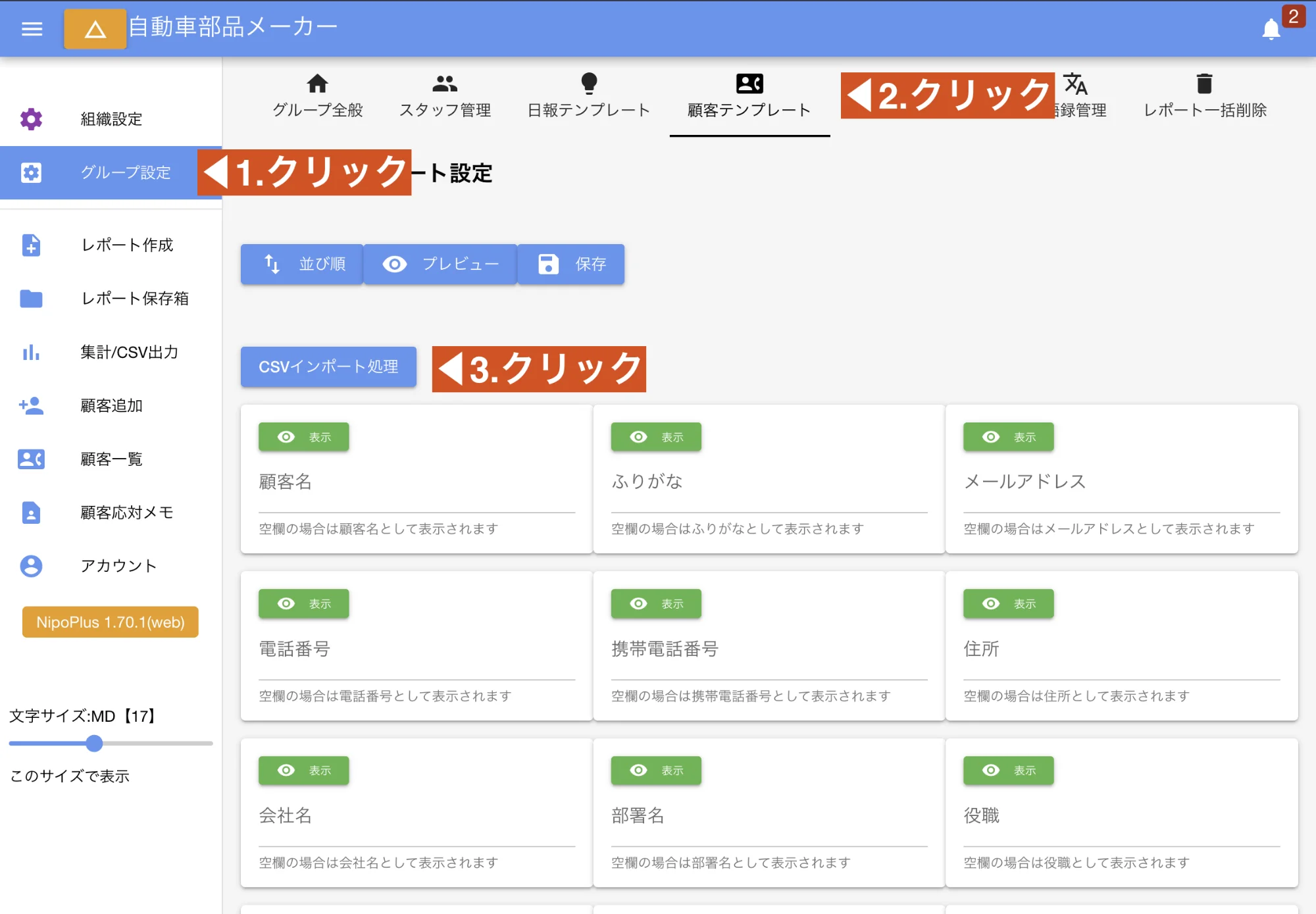
Task: Click the 集計/CSV出力 chart icon
Action: coord(30,353)
